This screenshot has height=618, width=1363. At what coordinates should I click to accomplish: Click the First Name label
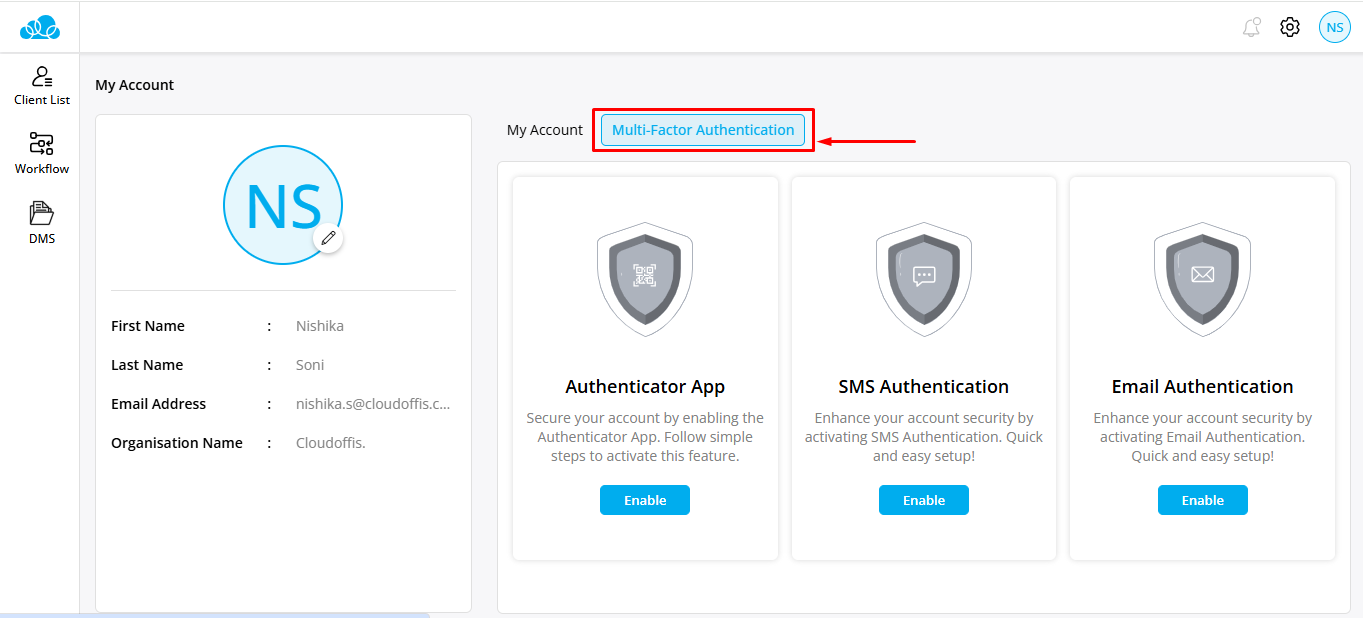click(148, 326)
